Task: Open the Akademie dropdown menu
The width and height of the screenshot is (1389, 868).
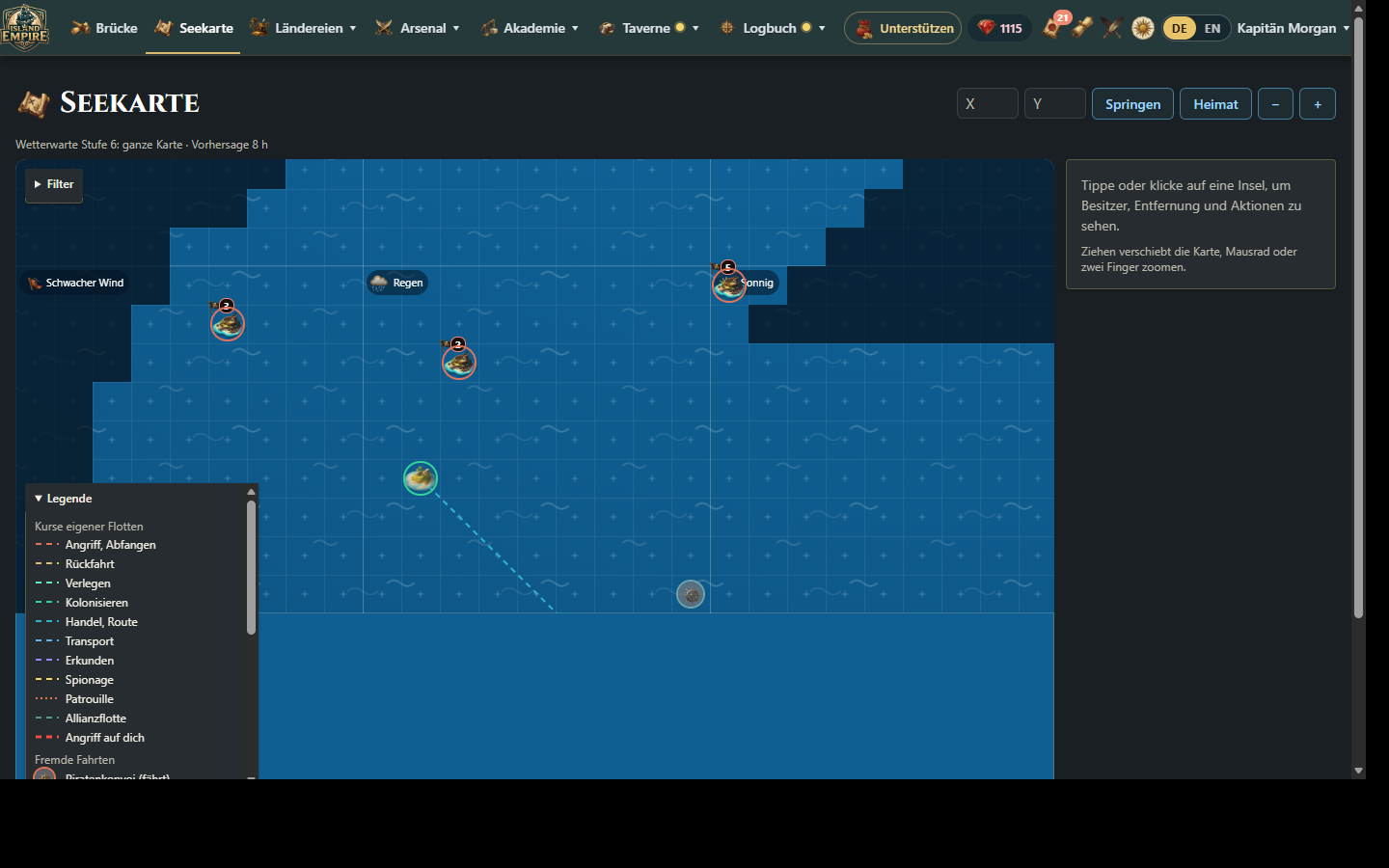Action: pos(530,28)
